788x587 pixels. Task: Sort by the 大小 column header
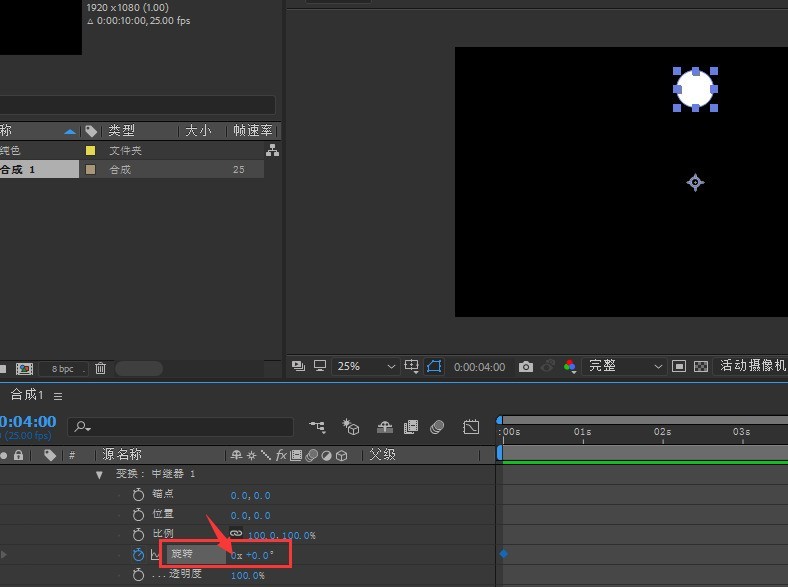tap(198, 131)
